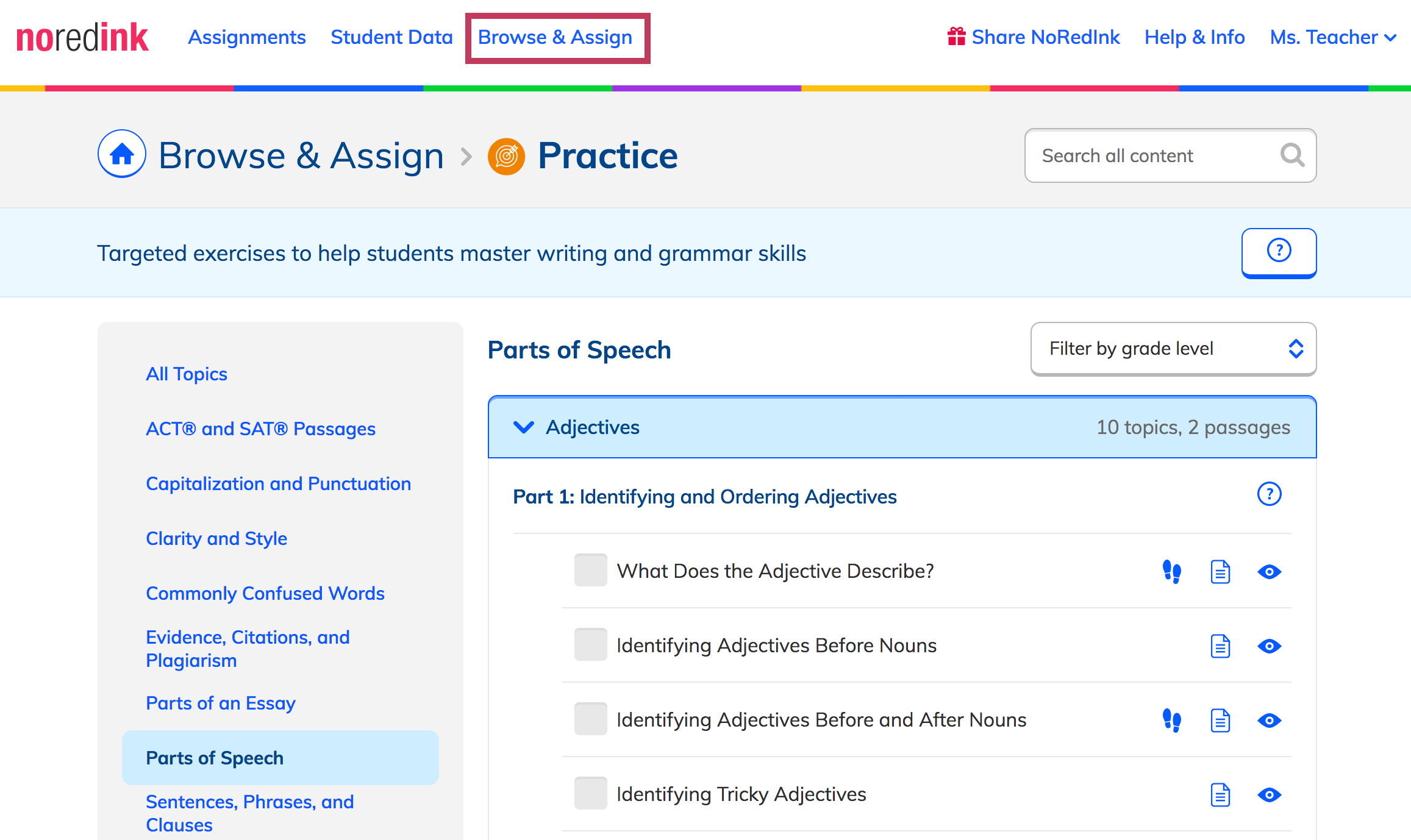Open Commonly Confused Words topic
The height and width of the screenshot is (840, 1411).
pyautogui.click(x=265, y=593)
